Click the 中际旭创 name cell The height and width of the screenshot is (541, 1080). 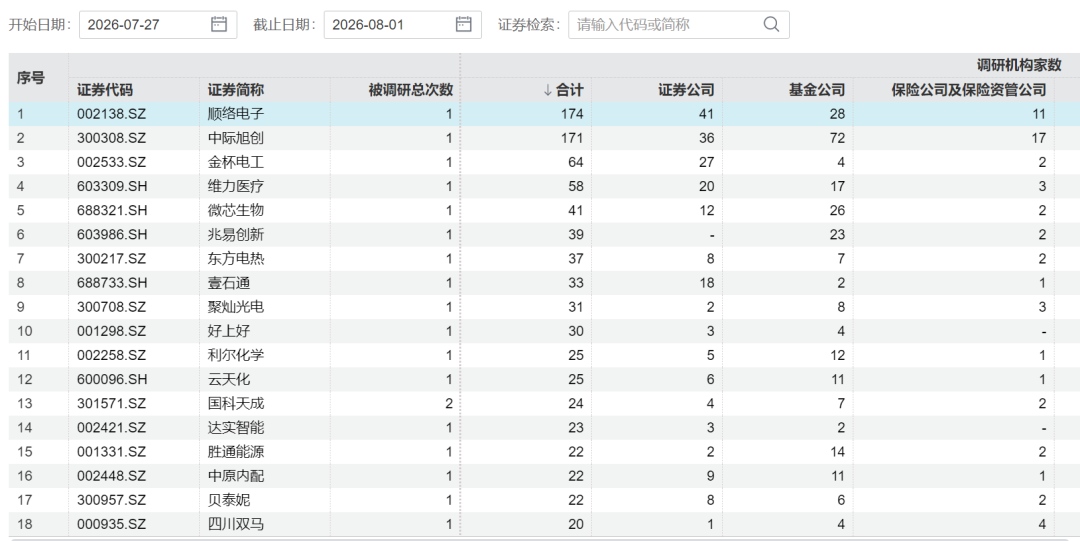point(236,139)
